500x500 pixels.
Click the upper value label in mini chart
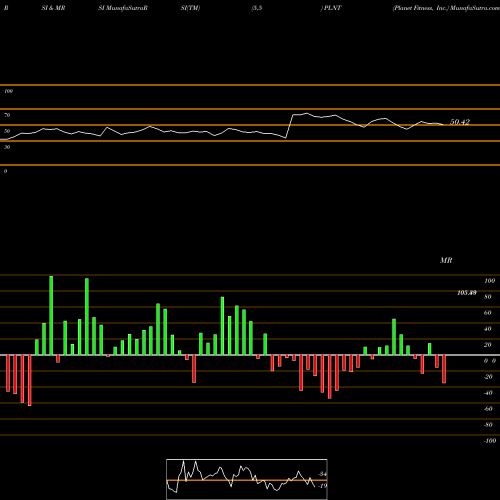(322, 474)
